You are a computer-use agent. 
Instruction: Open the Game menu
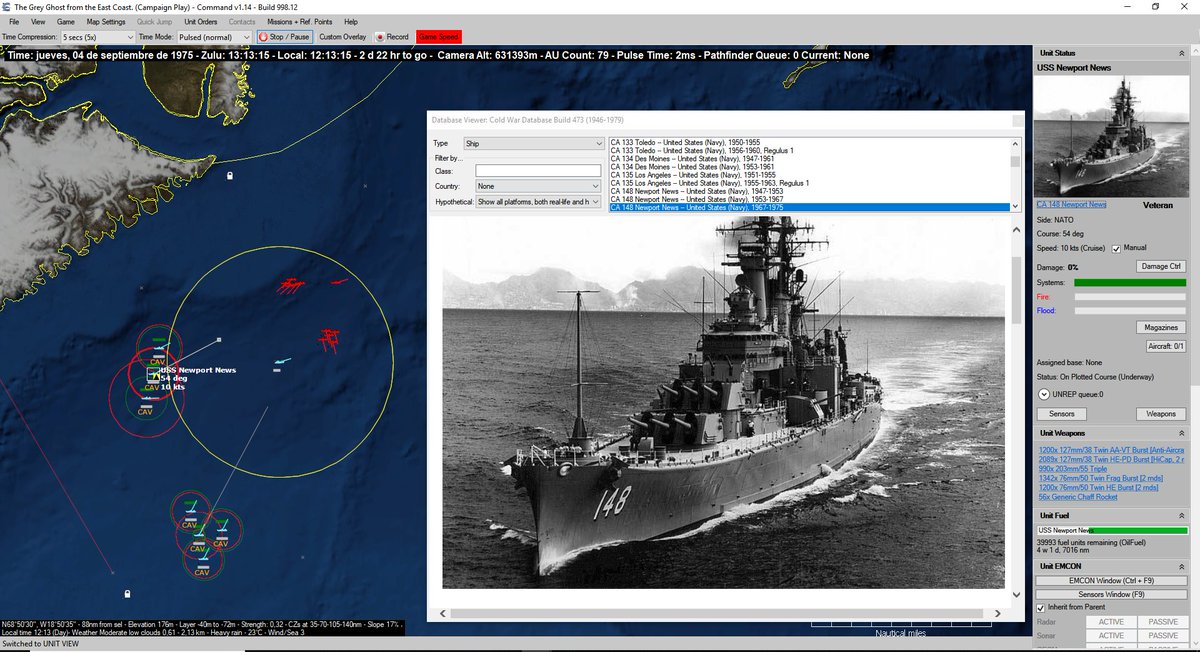tap(66, 21)
